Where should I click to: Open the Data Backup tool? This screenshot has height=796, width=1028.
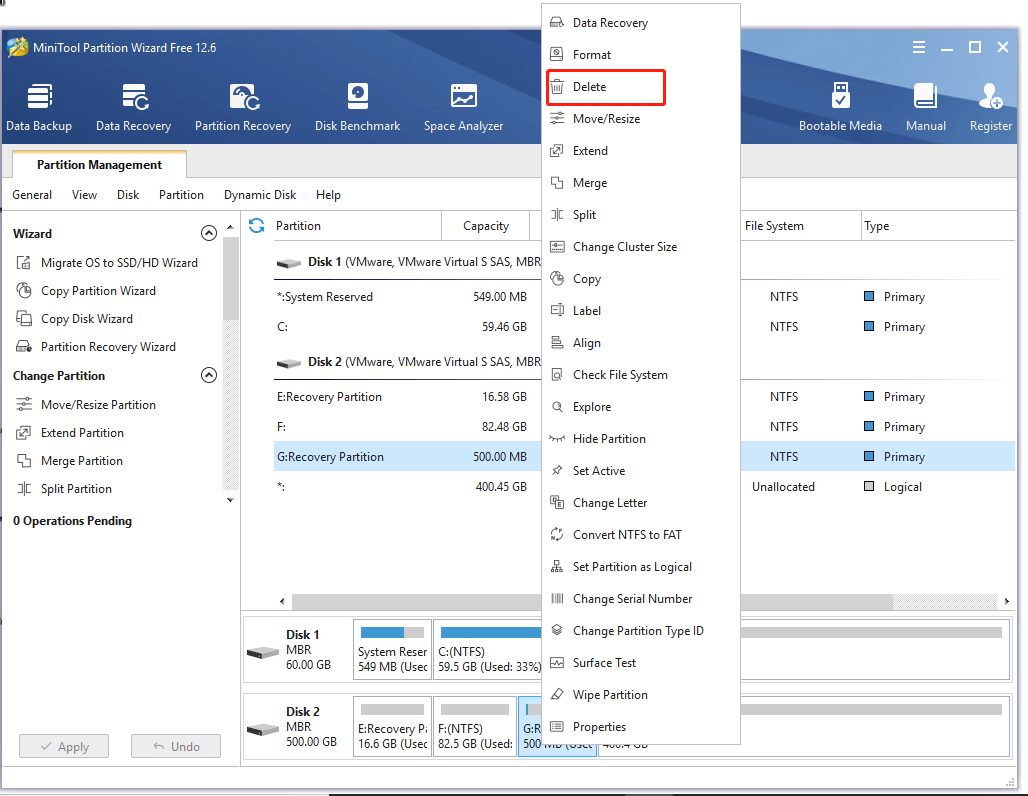pyautogui.click(x=39, y=107)
